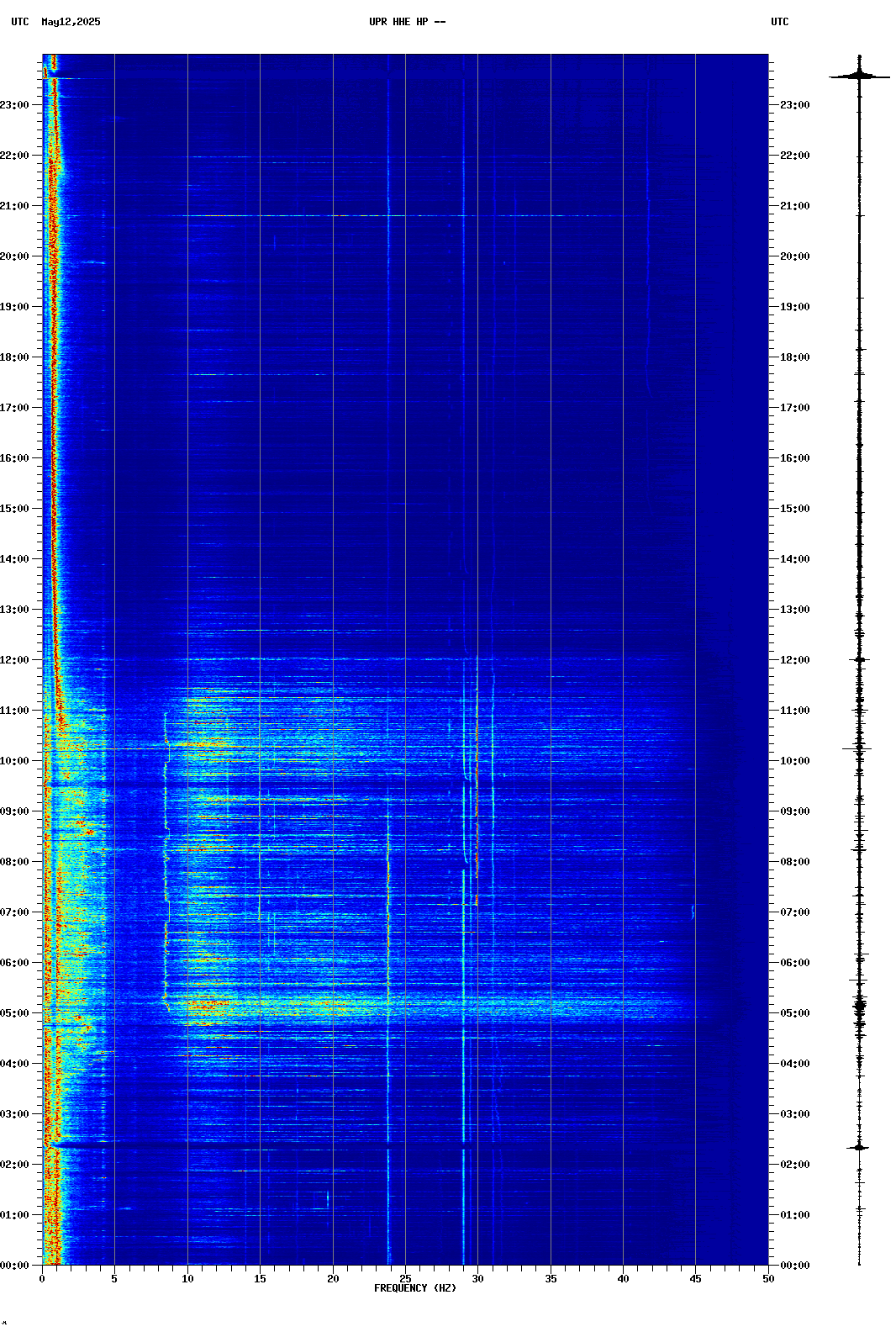Click frequency tick label 25
Image resolution: width=896 pixels, height=1332 pixels.
pos(405,1279)
